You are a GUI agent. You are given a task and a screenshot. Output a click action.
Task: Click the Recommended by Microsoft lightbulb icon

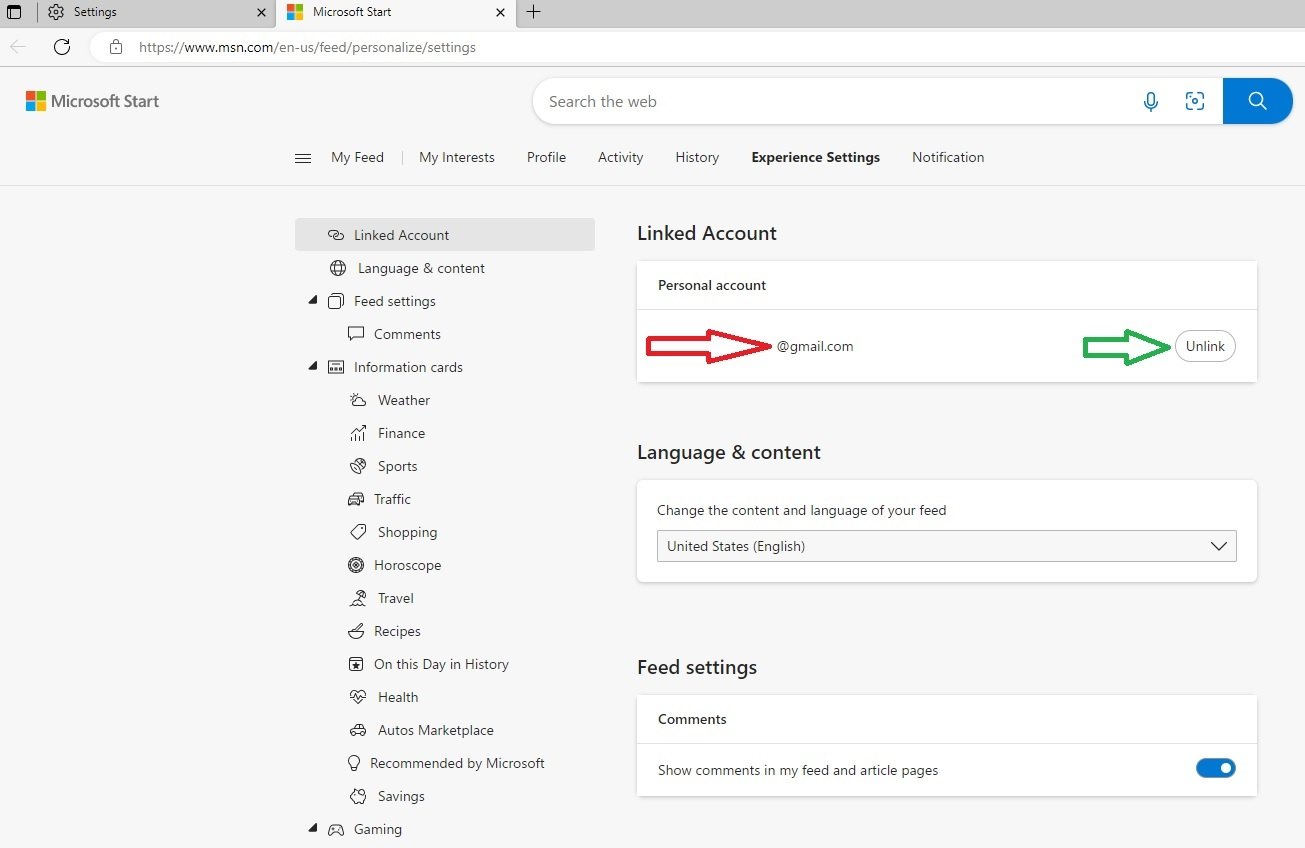click(353, 763)
